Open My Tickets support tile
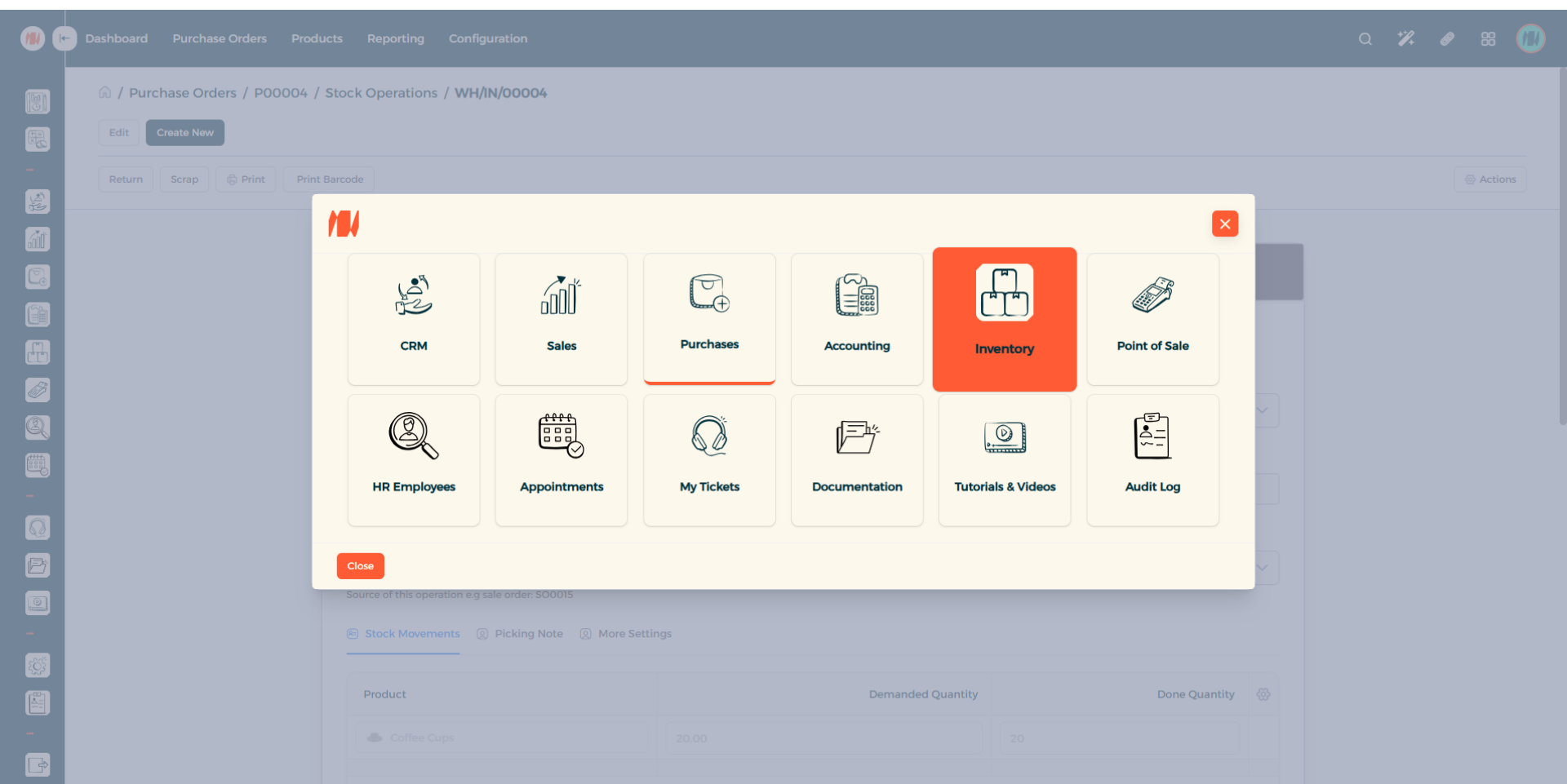 tap(709, 460)
